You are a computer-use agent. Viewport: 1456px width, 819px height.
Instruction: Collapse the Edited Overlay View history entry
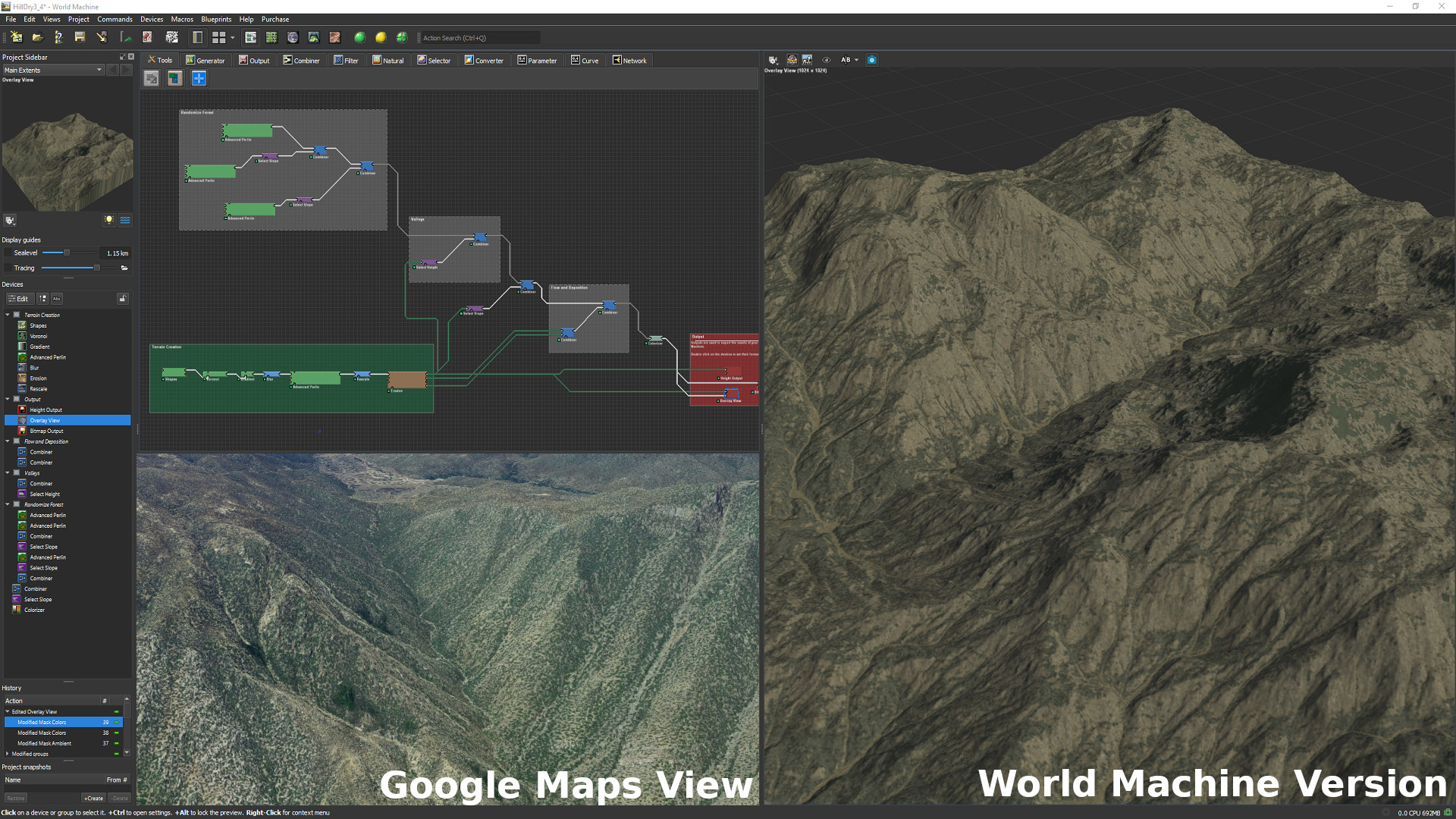[8, 711]
